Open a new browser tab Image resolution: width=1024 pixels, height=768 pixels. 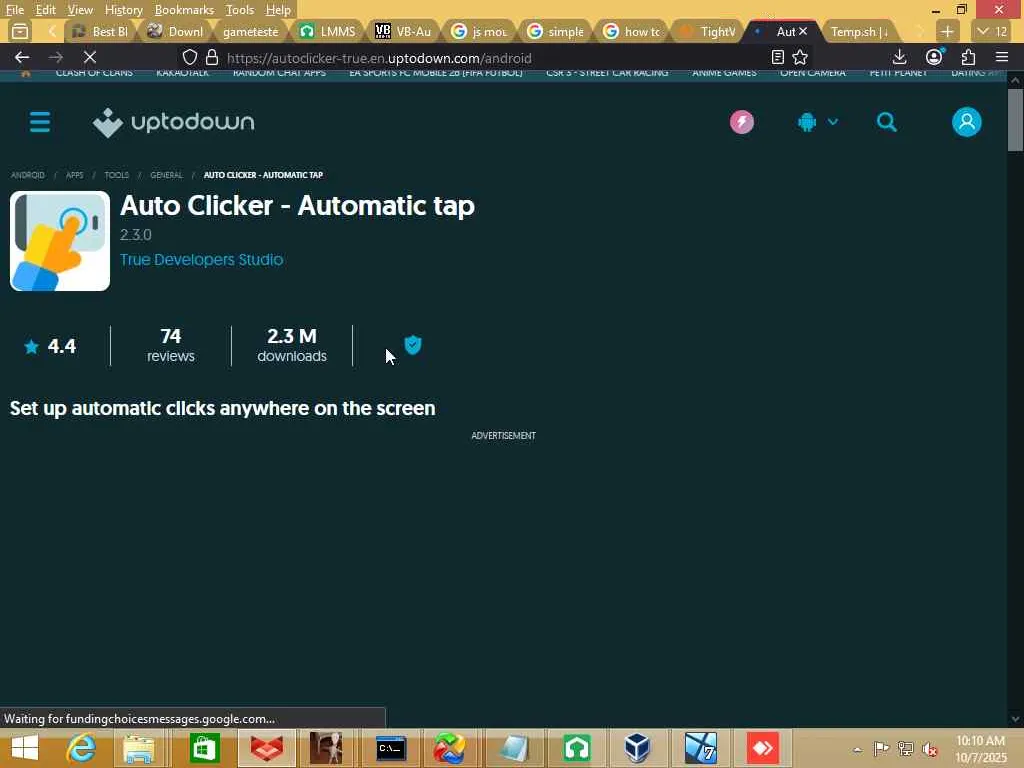pos(947,31)
